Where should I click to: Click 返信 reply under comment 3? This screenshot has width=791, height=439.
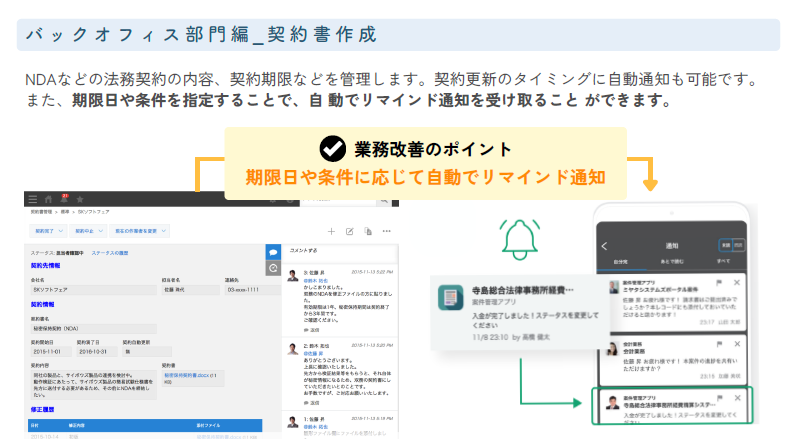click(312, 330)
